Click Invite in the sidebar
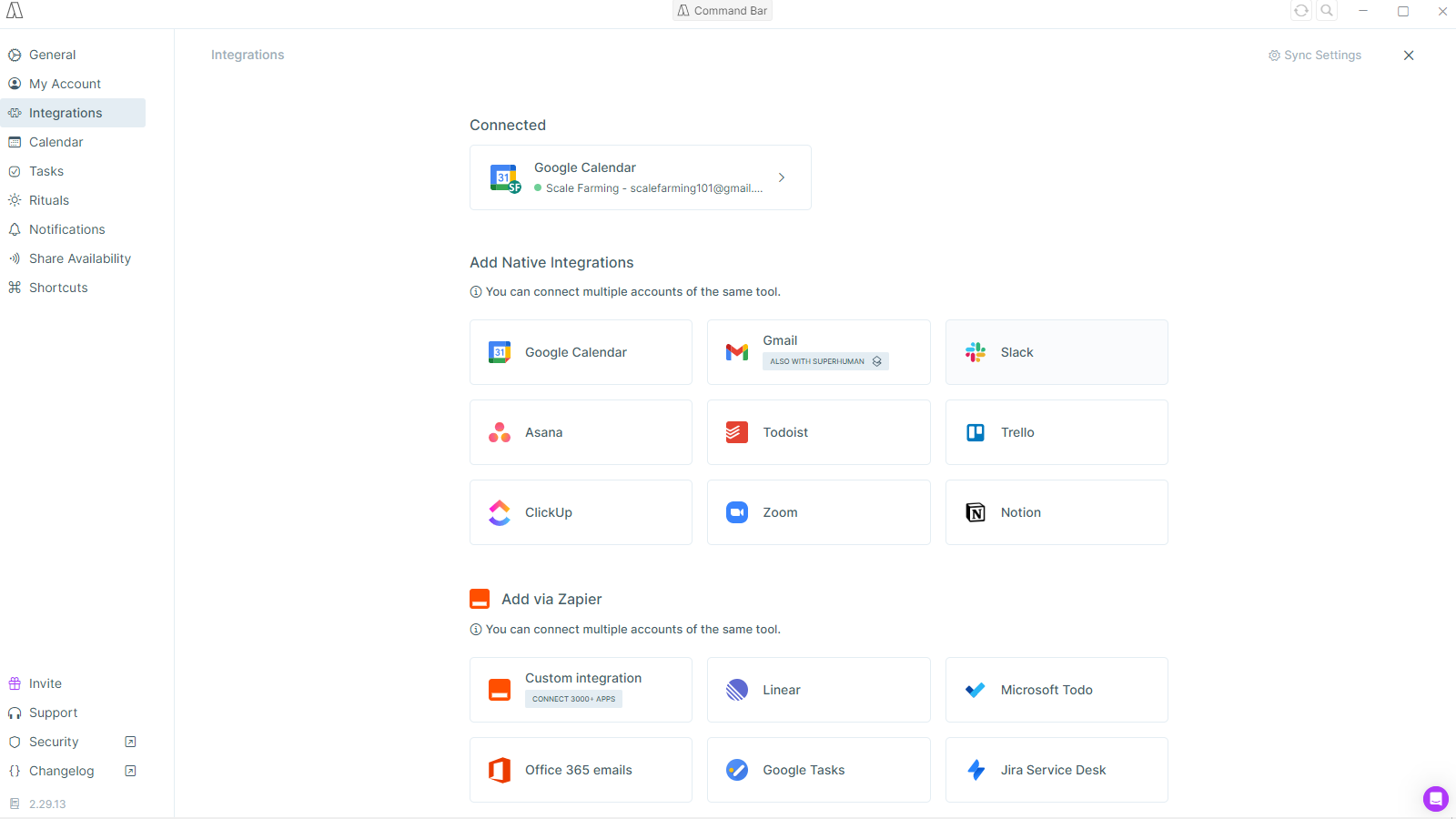The width and height of the screenshot is (1456, 819). (73, 683)
